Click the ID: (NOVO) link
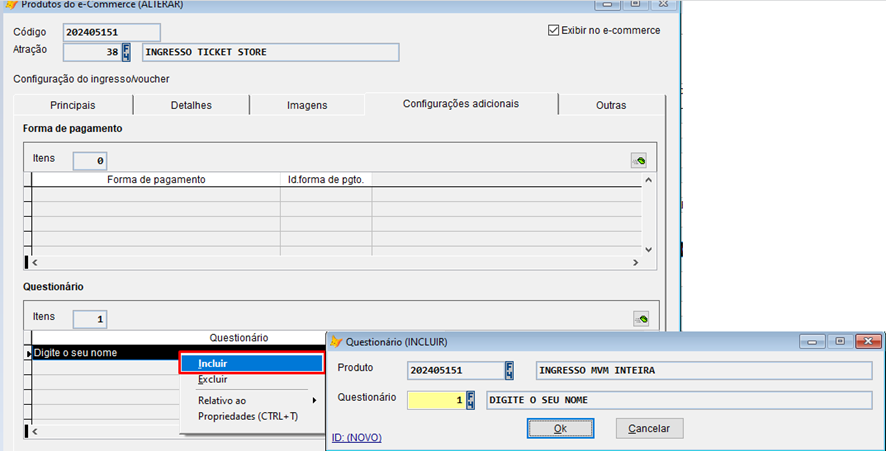The width and height of the screenshot is (886, 451). (x=357, y=437)
